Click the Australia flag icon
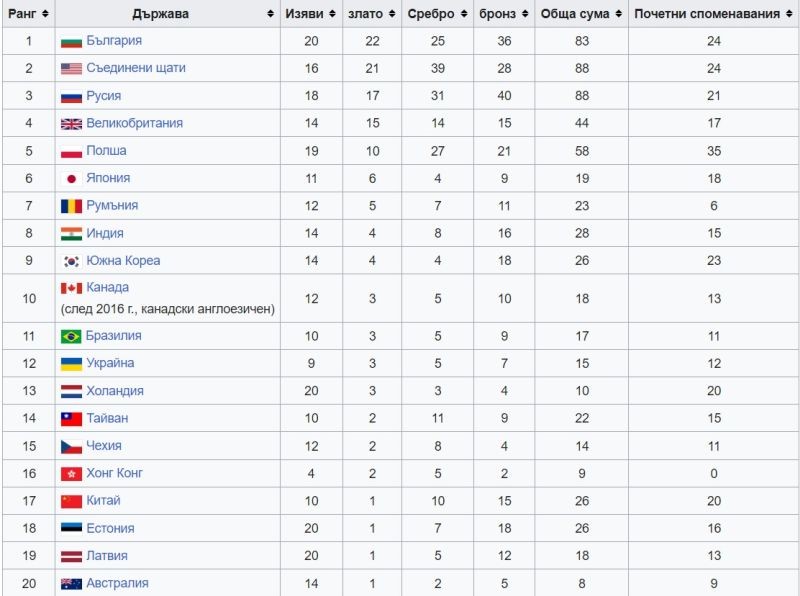This screenshot has height=596, width=800. click(71, 584)
